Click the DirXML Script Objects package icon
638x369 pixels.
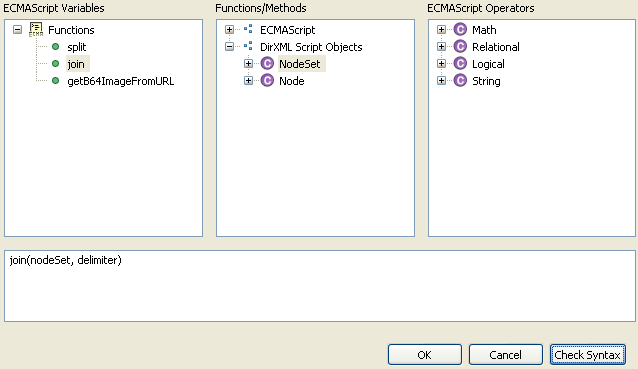(x=248, y=47)
